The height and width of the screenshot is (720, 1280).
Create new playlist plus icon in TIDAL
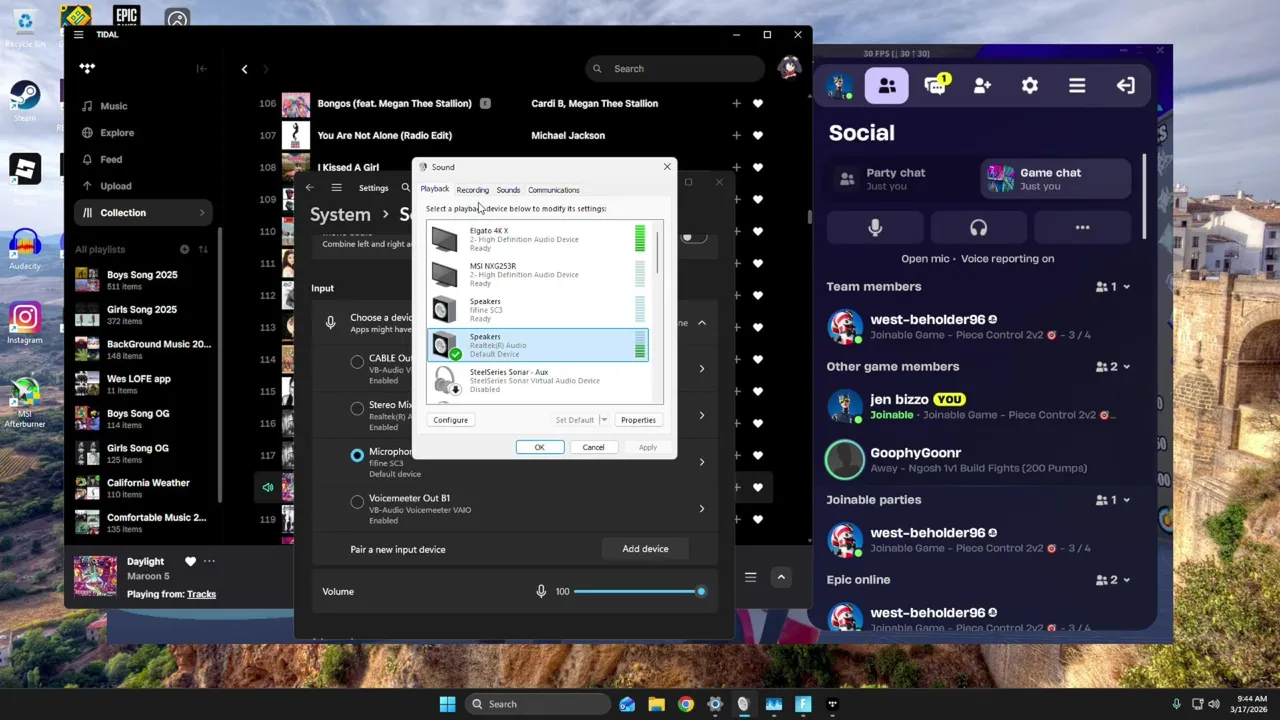[184, 249]
